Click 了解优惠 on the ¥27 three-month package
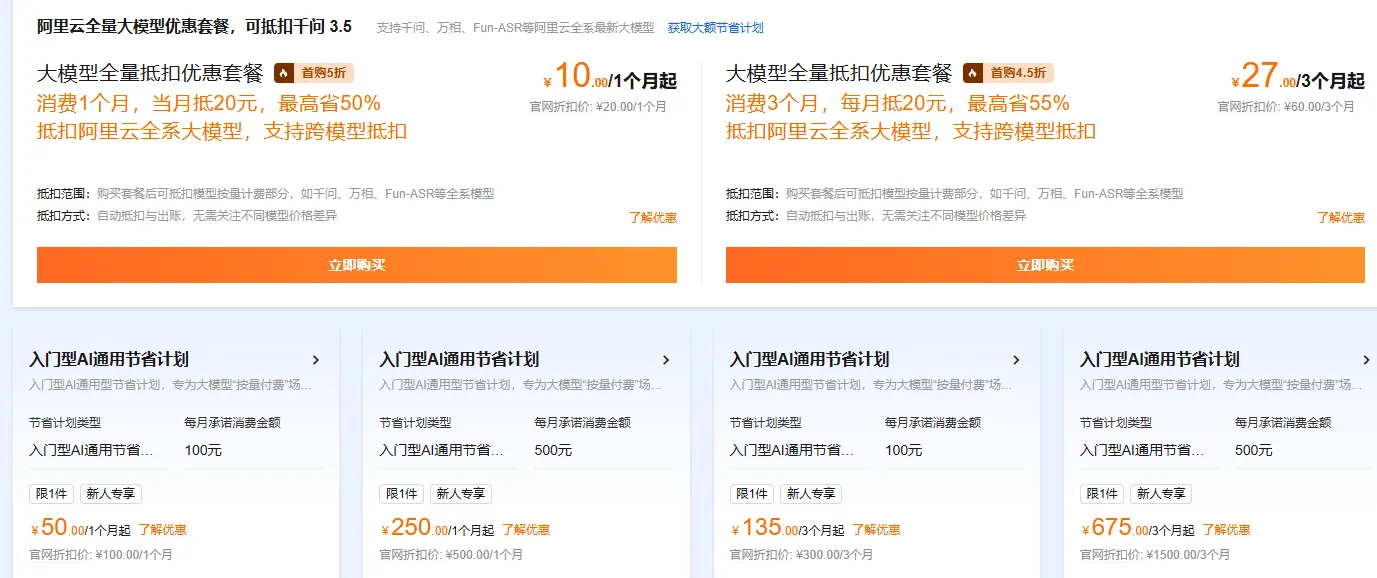1377x578 pixels. coord(1341,219)
